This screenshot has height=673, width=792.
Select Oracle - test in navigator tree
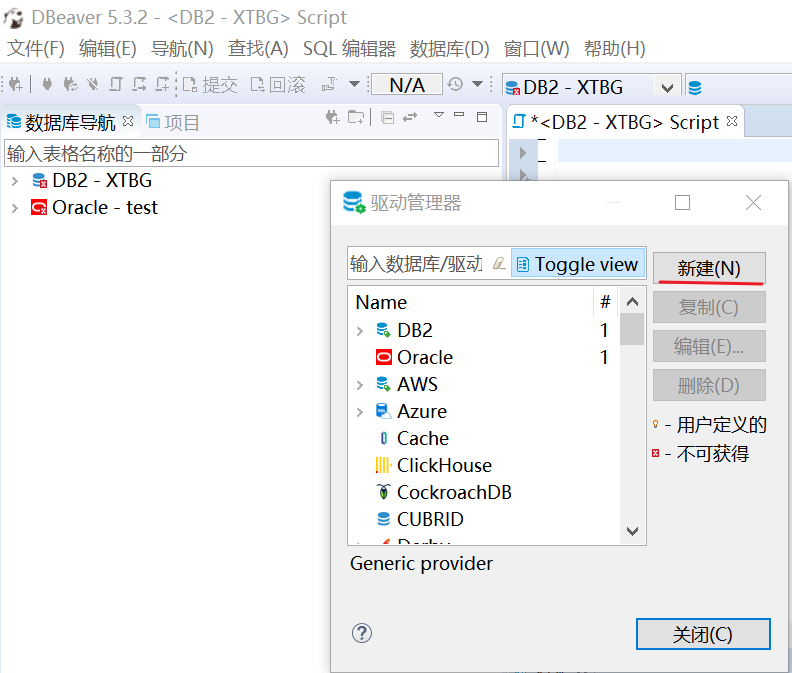click(x=105, y=208)
